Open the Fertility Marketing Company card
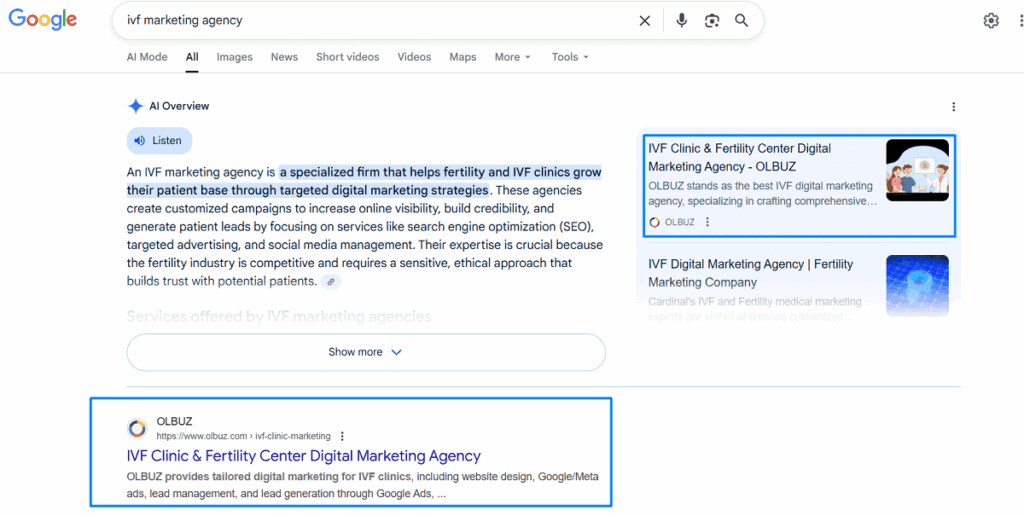1024x516 pixels. coord(751,273)
